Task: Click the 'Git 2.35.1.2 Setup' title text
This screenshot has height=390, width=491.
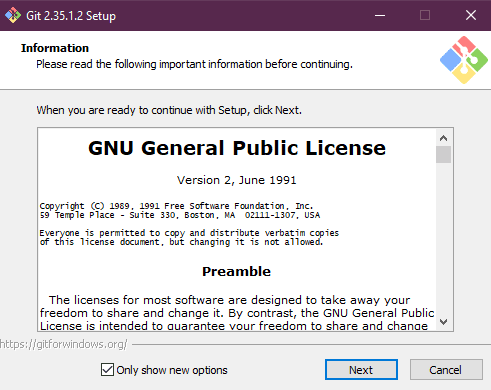Action: (x=71, y=16)
